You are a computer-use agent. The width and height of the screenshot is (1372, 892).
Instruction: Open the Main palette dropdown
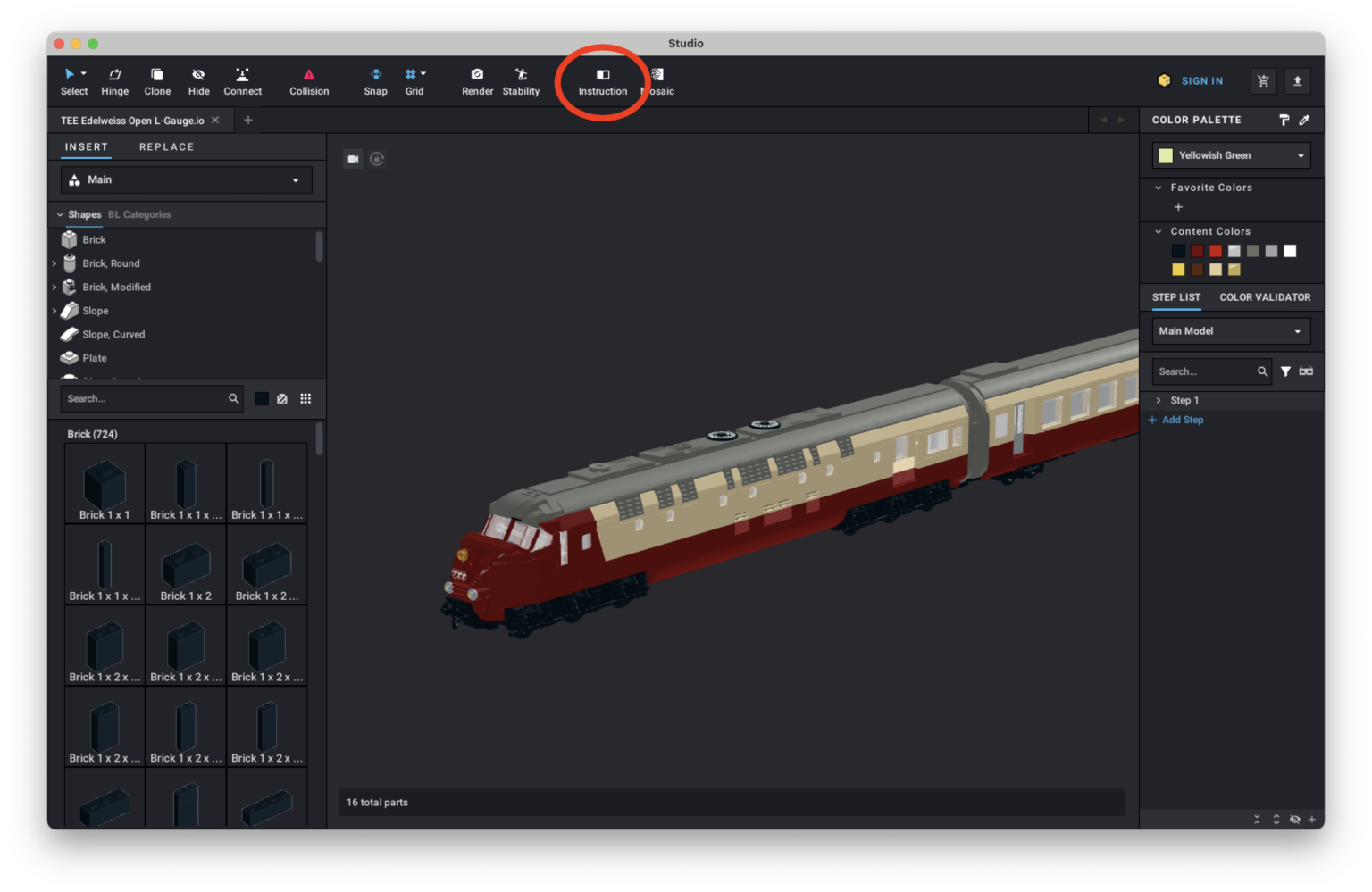(x=186, y=179)
